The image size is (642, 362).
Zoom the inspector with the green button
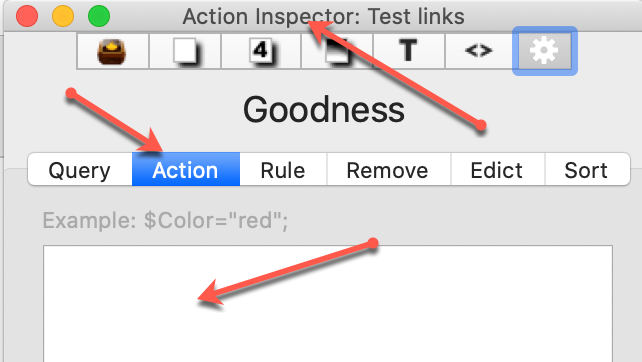[x=99, y=16]
